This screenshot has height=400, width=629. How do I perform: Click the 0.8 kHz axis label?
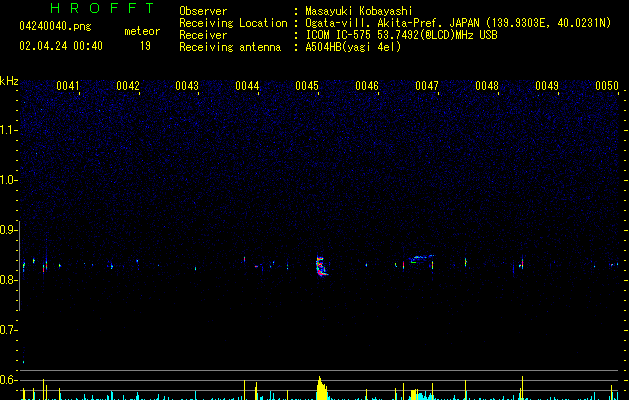click(8, 280)
